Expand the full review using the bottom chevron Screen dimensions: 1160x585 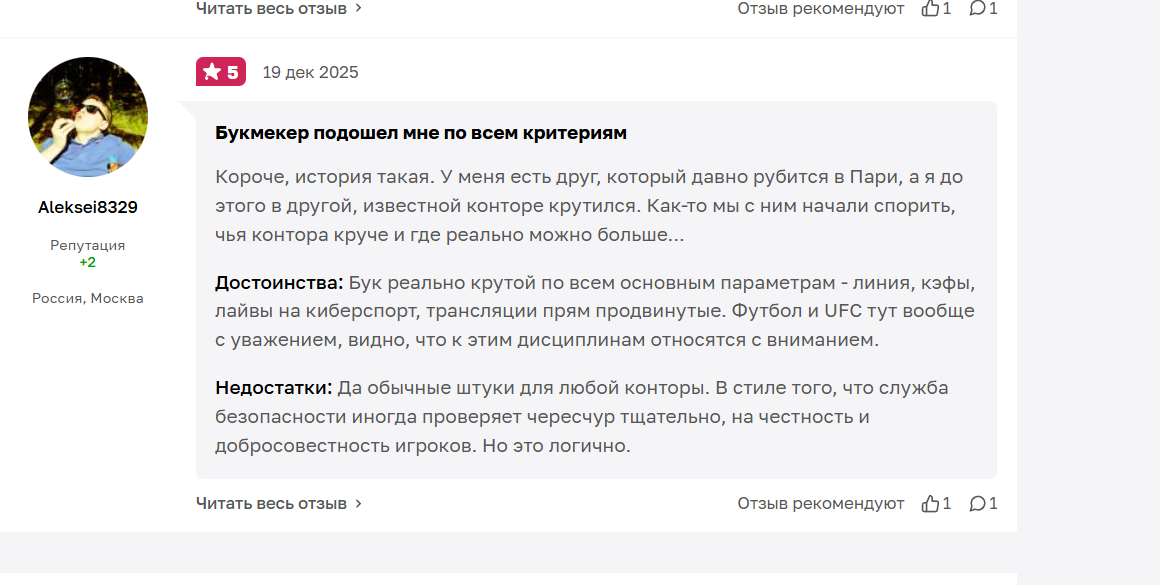tap(358, 503)
